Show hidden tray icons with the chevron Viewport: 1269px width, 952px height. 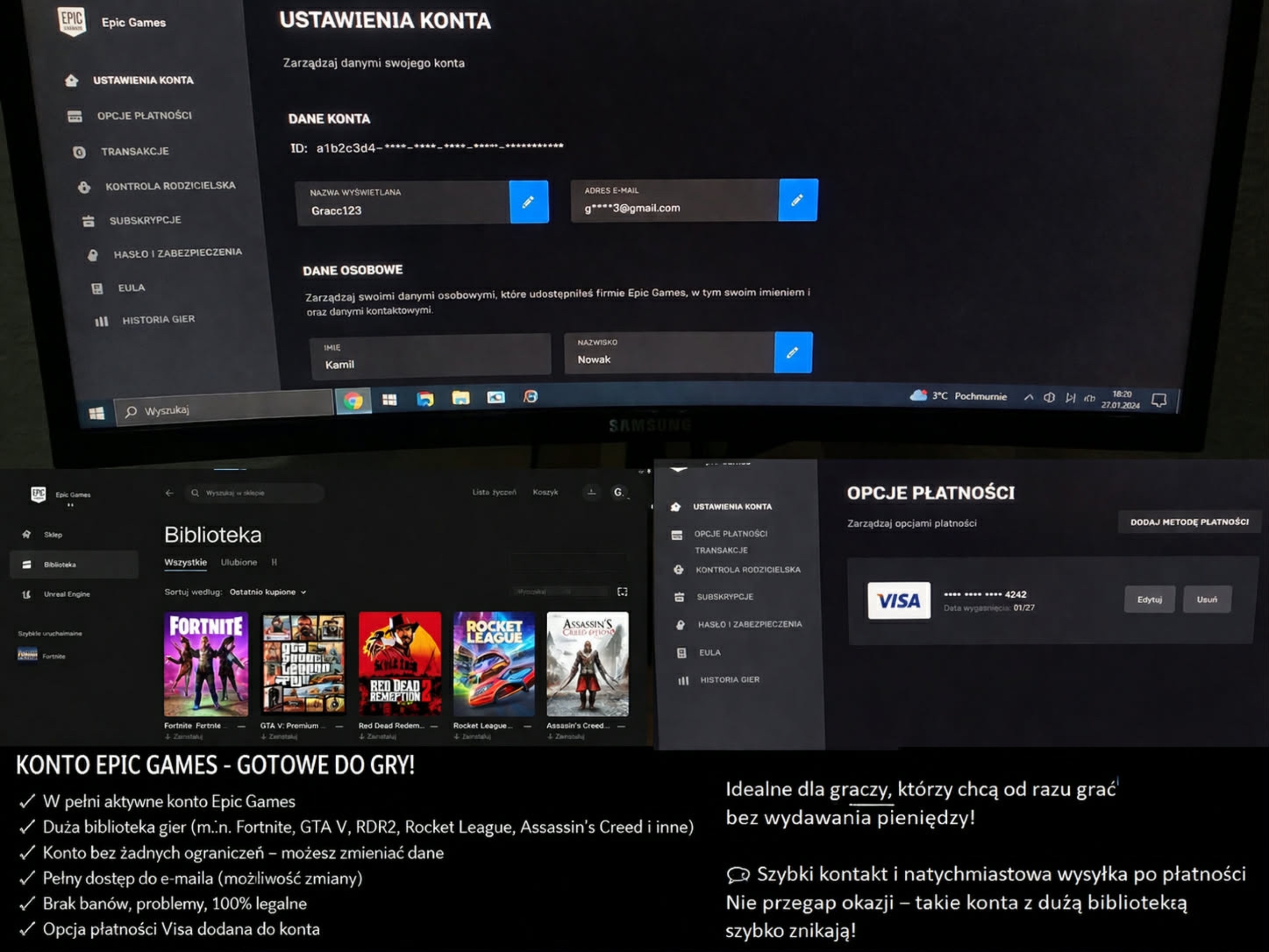pyautogui.click(x=1029, y=397)
